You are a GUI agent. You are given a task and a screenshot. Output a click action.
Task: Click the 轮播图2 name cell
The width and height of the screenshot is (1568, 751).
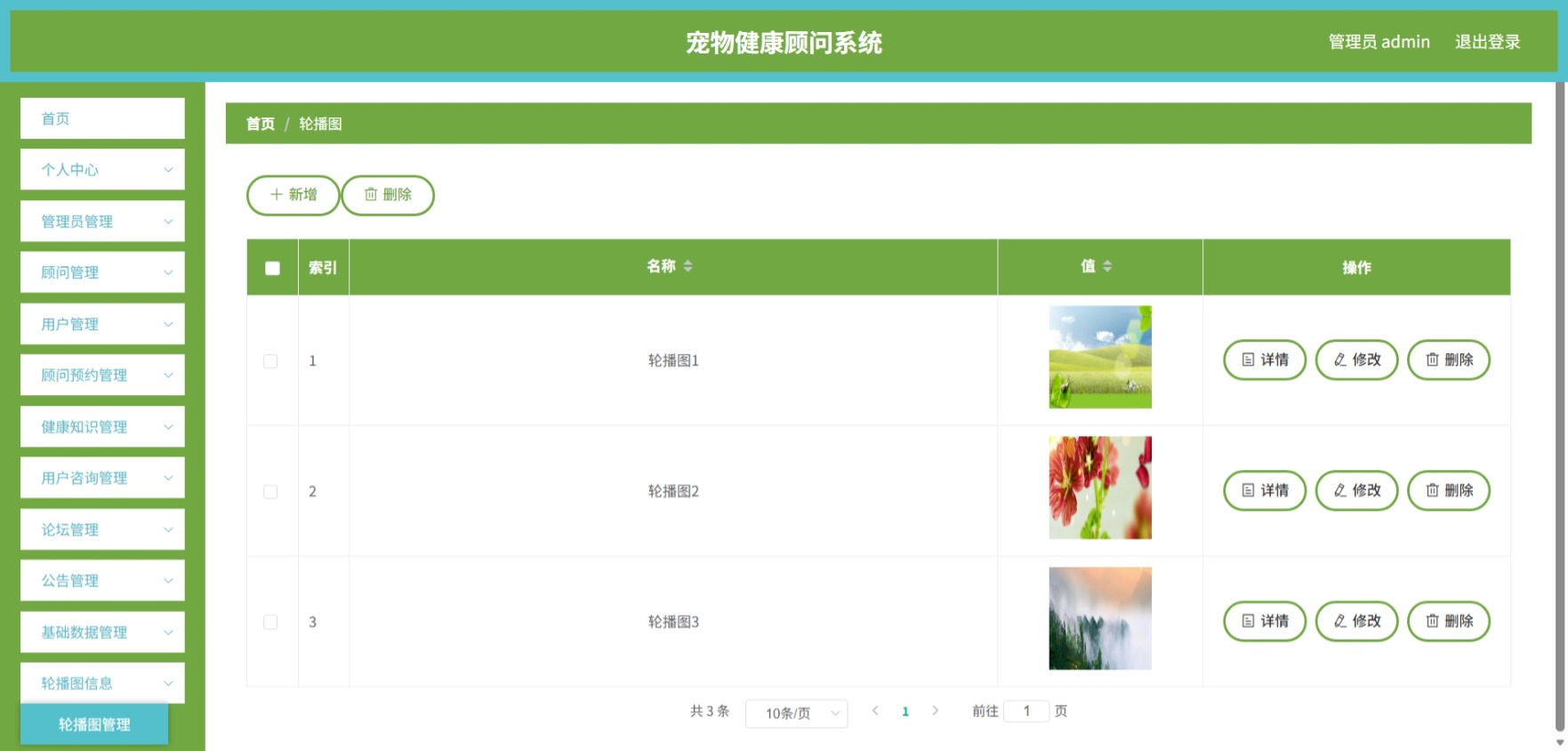(673, 491)
